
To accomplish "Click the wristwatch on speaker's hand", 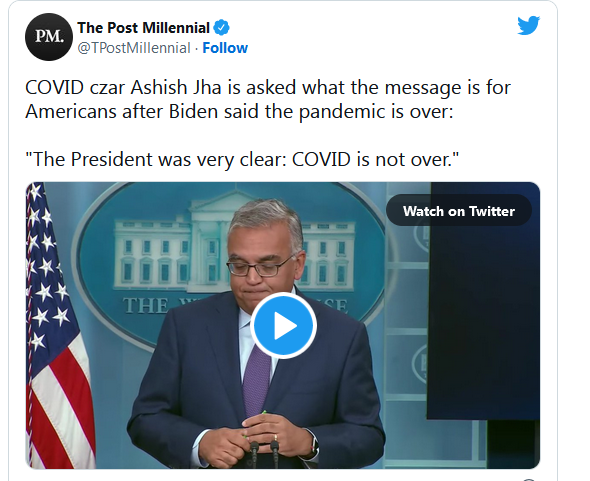I will pos(314,447).
